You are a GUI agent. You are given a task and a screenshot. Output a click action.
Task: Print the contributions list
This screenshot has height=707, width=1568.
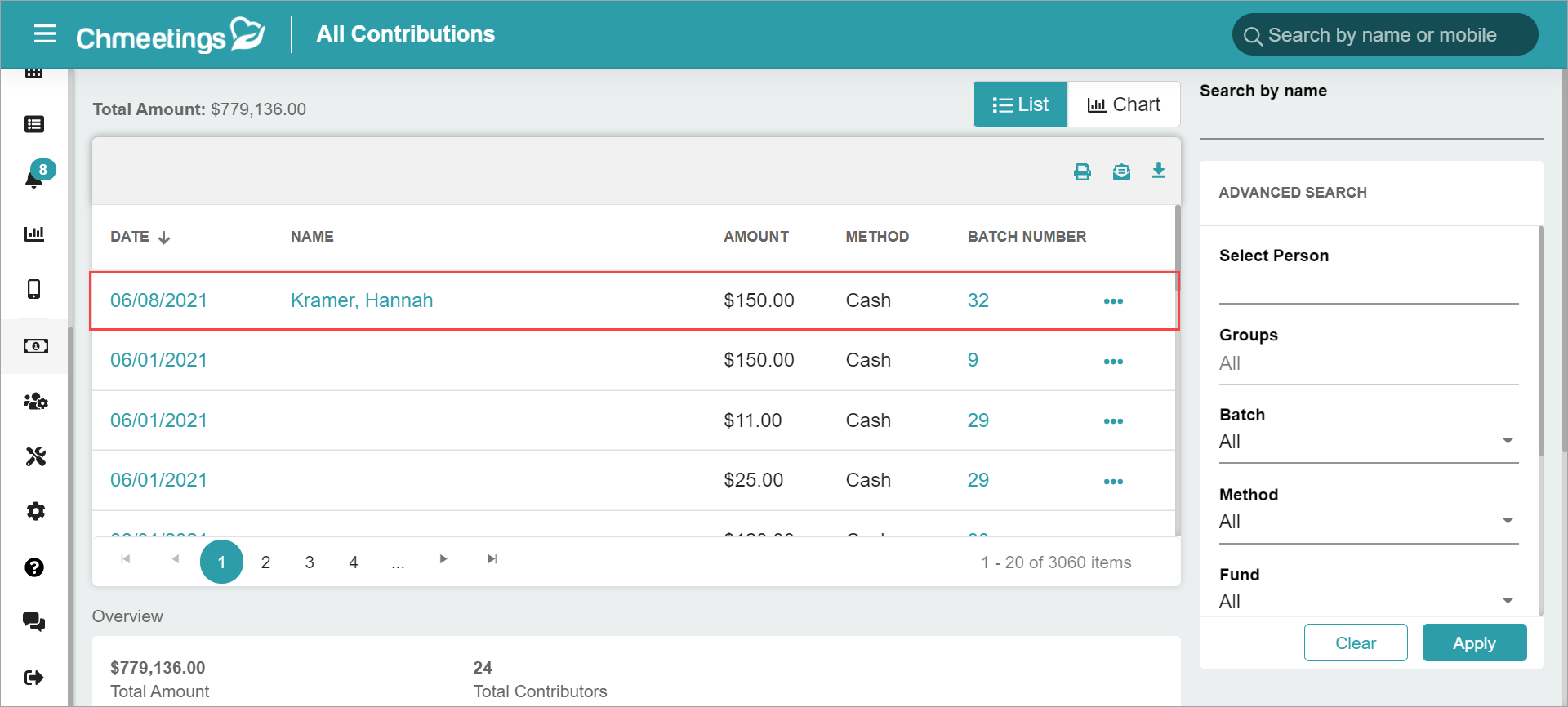point(1082,171)
